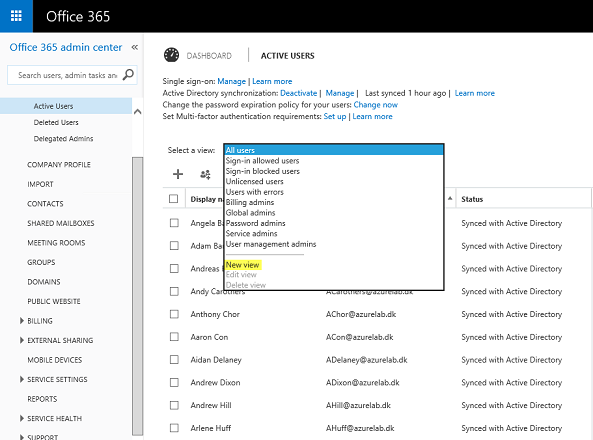
Task: Select Anthony Chor row checkbox
Action: (174, 314)
